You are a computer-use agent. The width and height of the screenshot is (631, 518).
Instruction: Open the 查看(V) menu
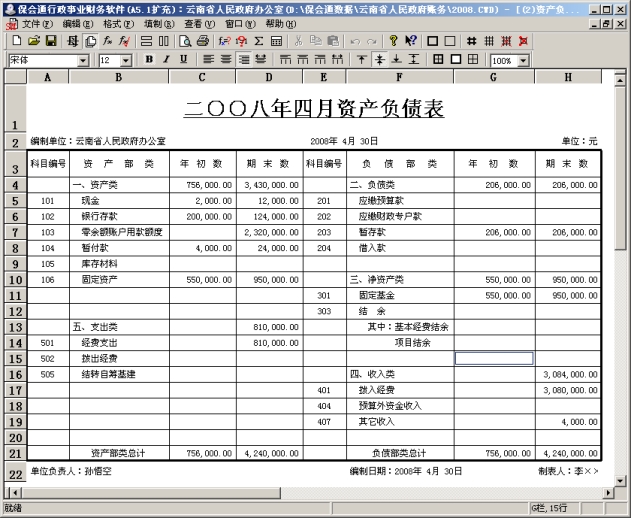point(199,23)
